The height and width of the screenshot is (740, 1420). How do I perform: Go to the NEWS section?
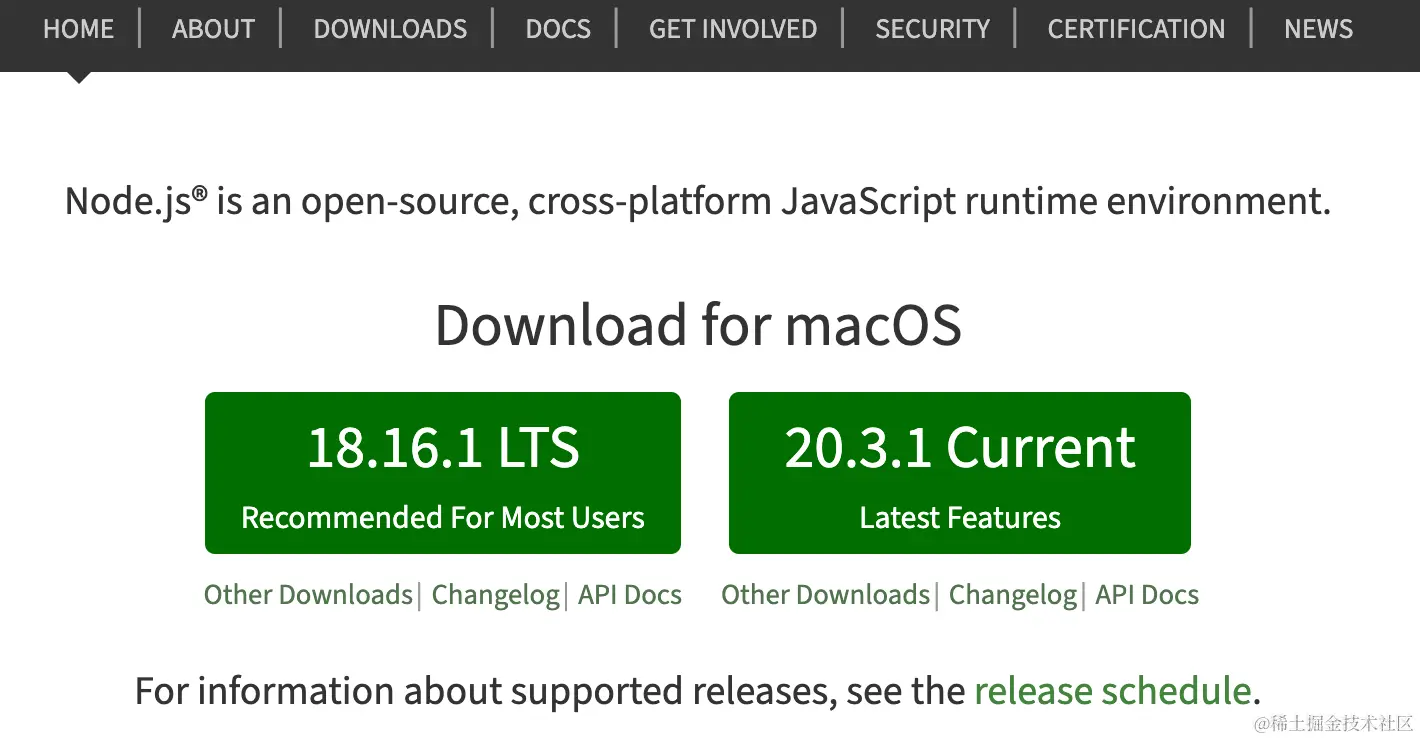1318,29
